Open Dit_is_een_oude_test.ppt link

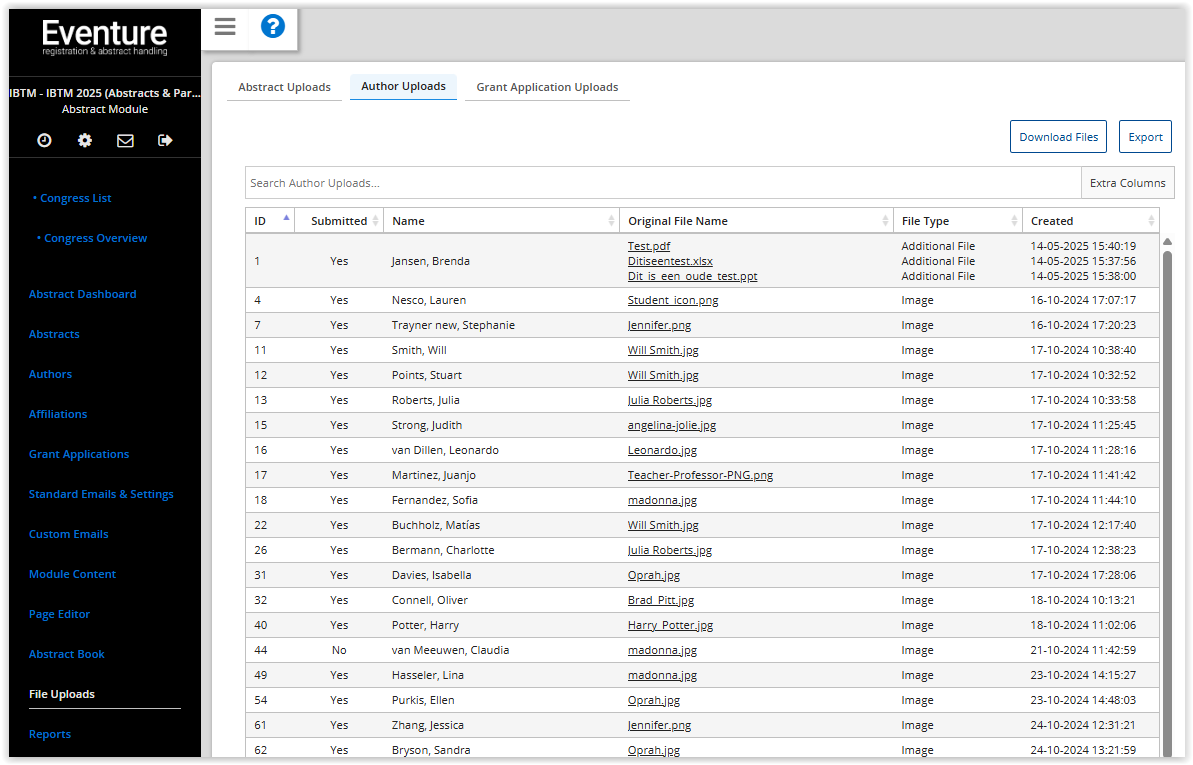point(692,276)
